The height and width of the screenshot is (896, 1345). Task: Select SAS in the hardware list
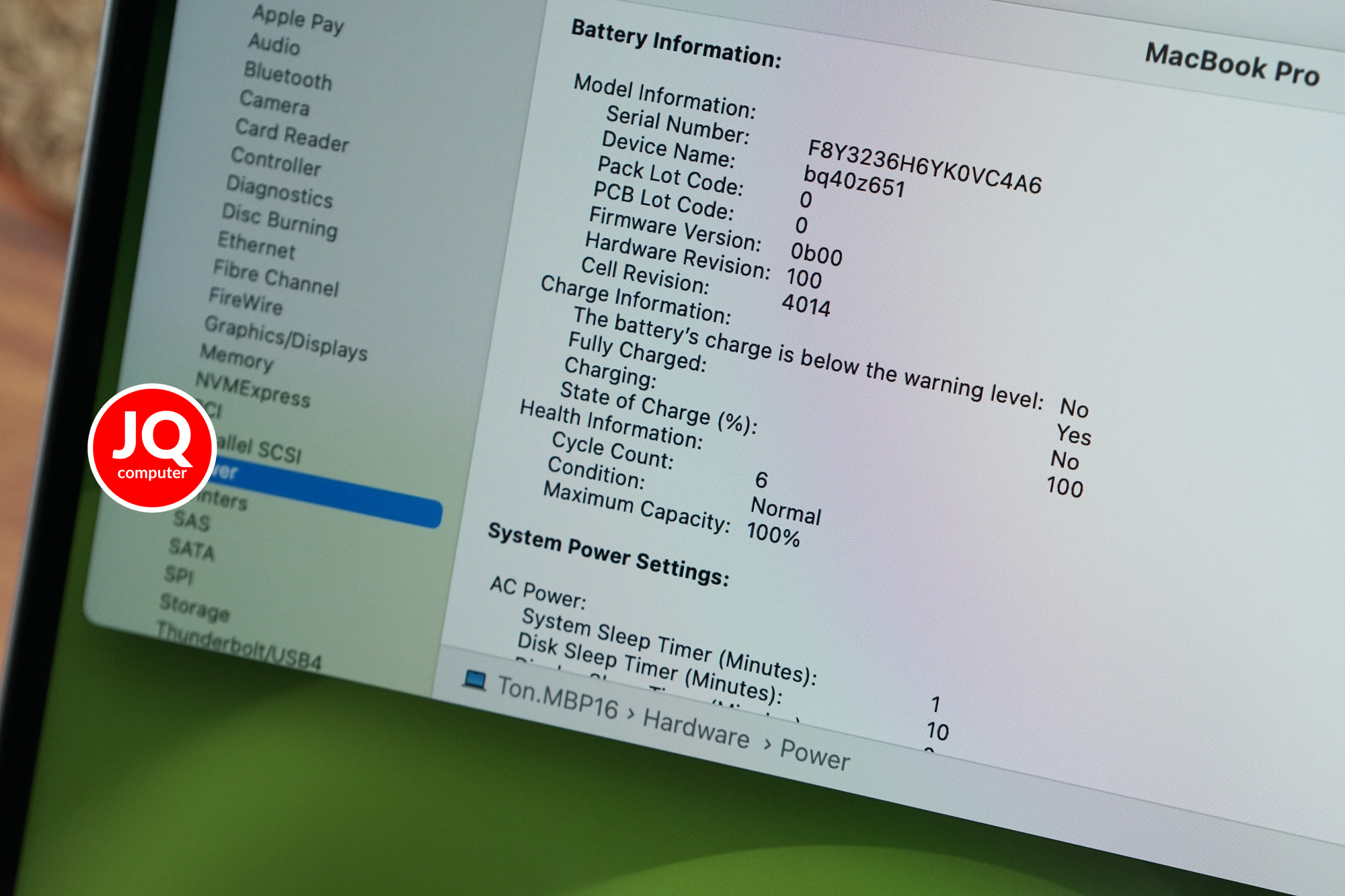tap(191, 520)
